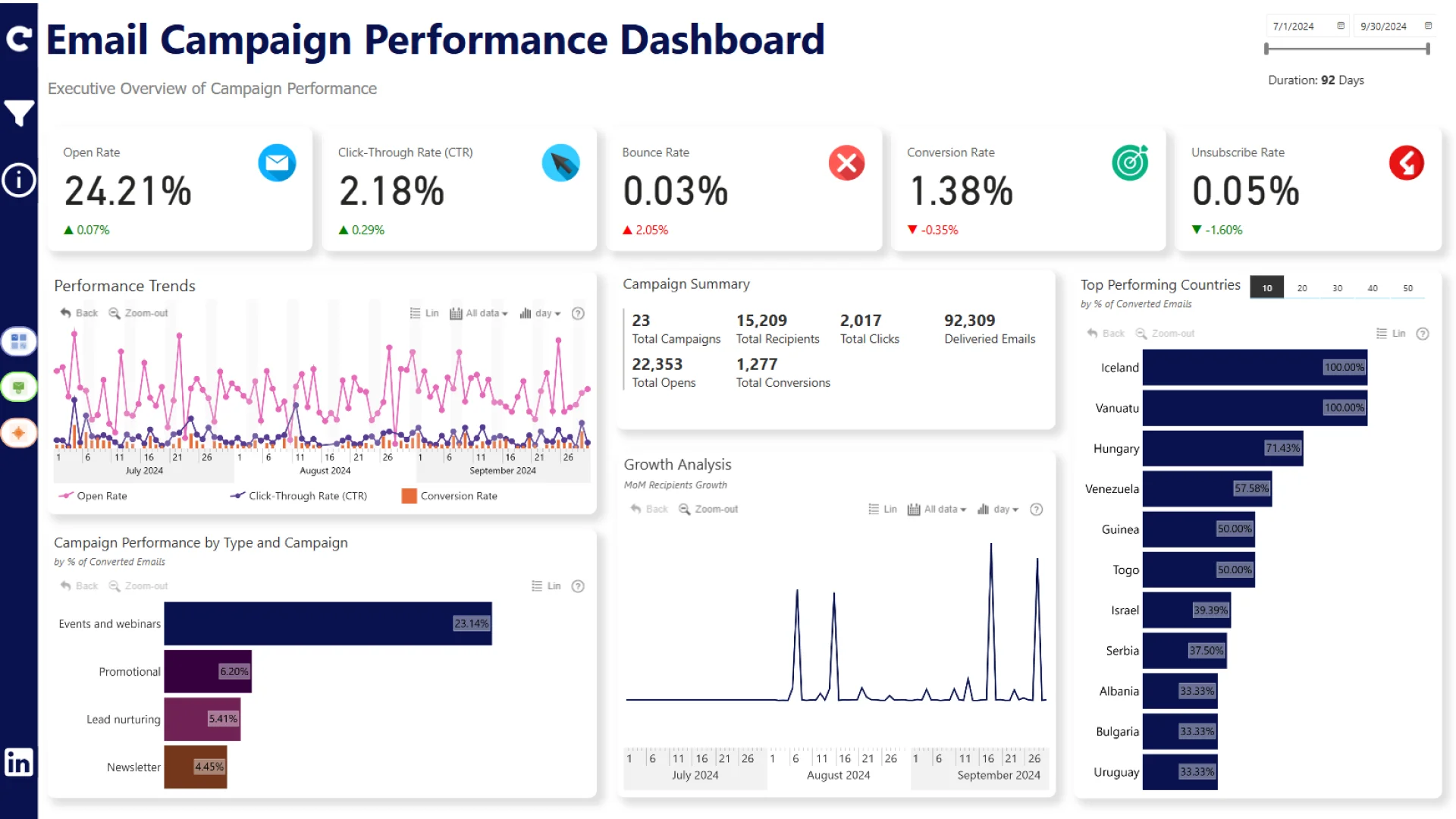The image size is (1456, 819).
Task: Click Zoom-out in Performance Trends chart
Action: [138, 313]
